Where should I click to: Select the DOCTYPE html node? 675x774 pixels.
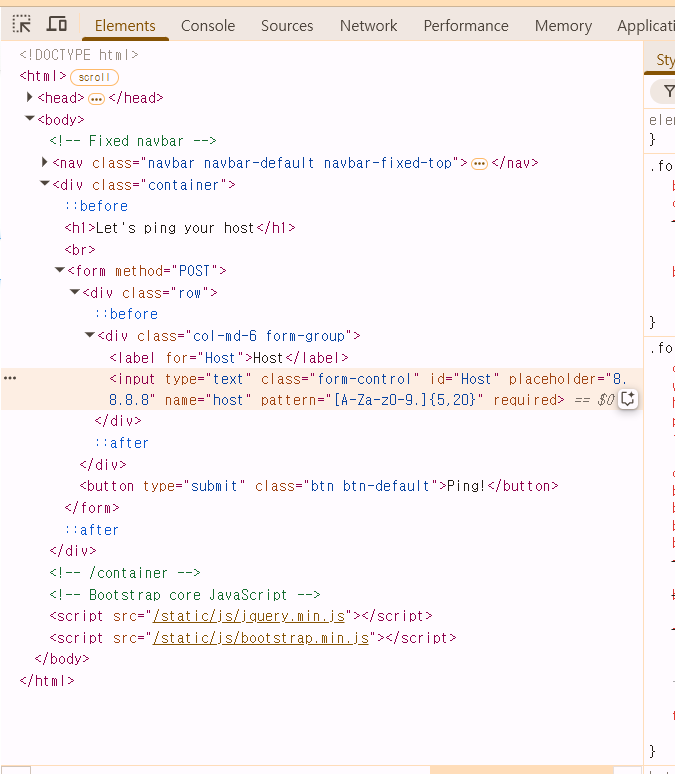[79, 55]
